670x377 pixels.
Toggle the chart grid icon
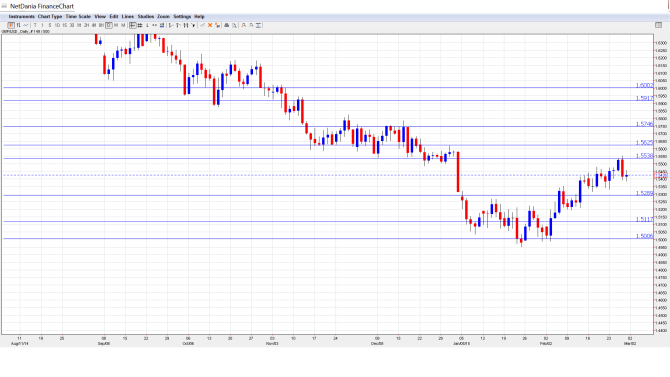(140, 25)
